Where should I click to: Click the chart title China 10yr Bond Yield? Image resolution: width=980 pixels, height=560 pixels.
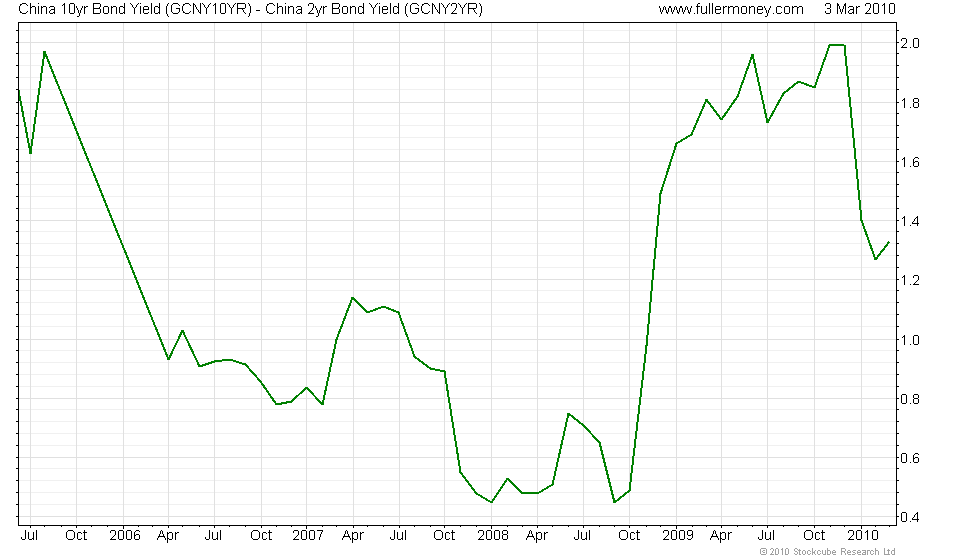tap(250, 9)
